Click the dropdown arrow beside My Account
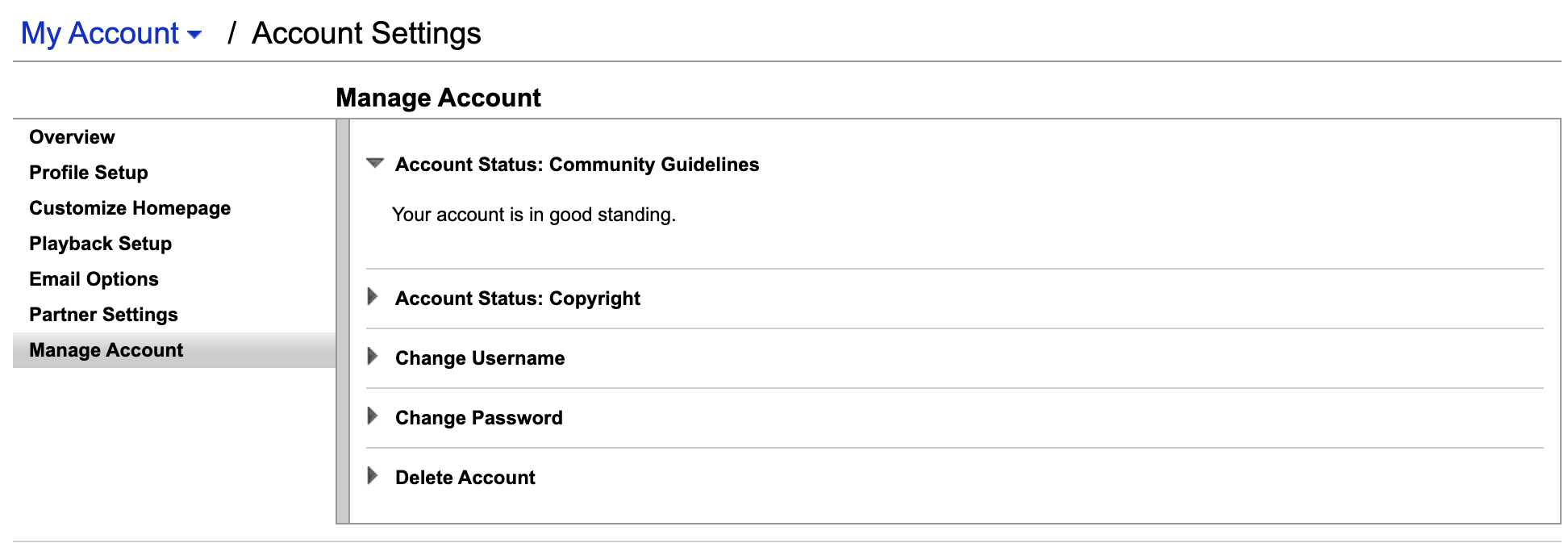Image resolution: width=1568 pixels, height=560 pixels. coord(194,35)
